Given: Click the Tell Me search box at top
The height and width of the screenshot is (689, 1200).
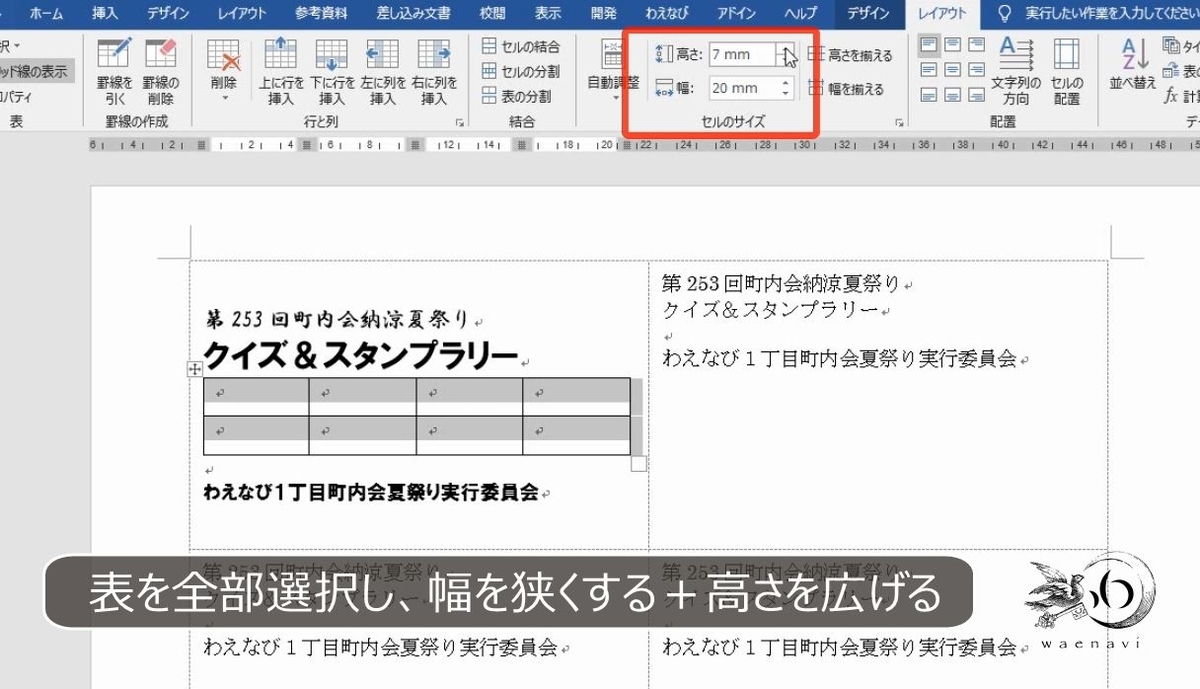Looking at the screenshot, I should pyautogui.click(x=1090, y=14).
